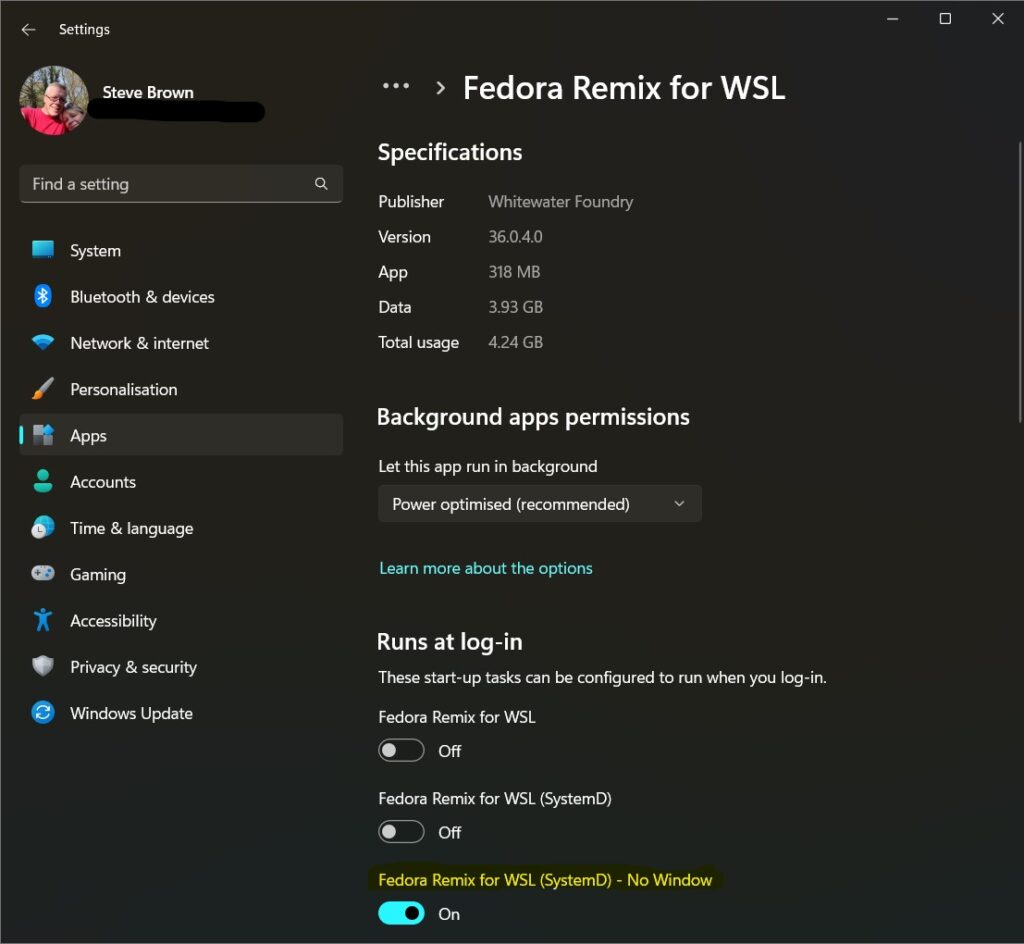Open the System settings section
The height and width of the screenshot is (944, 1024).
click(95, 250)
